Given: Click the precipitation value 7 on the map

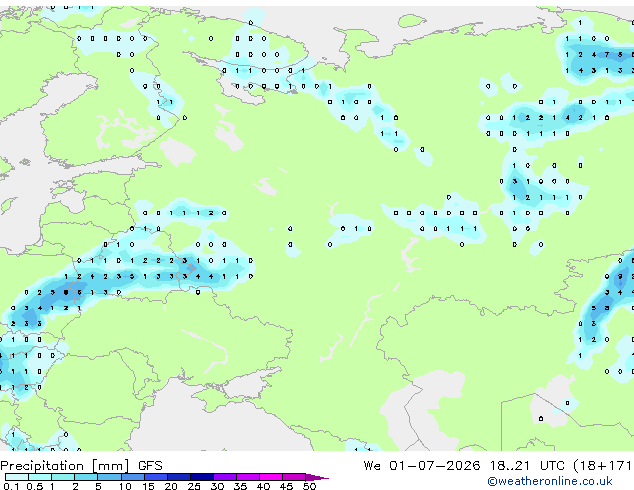Looking at the screenshot, I should pos(607,55).
